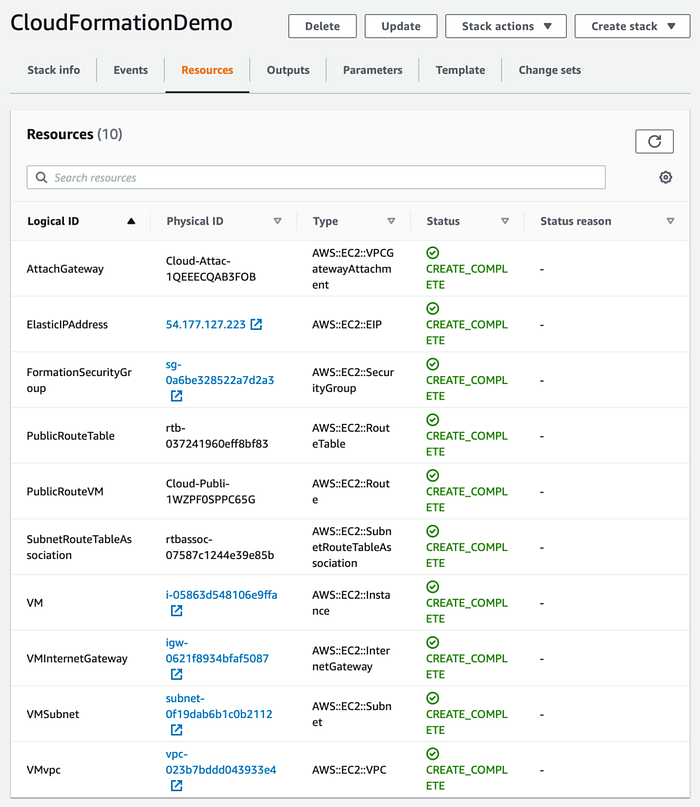This screenshot has height=807, width=700.
Task: Open external link icon for sg-0a6be328522a7d2a3
Action: pyautogui.click(x=177, y=396)
